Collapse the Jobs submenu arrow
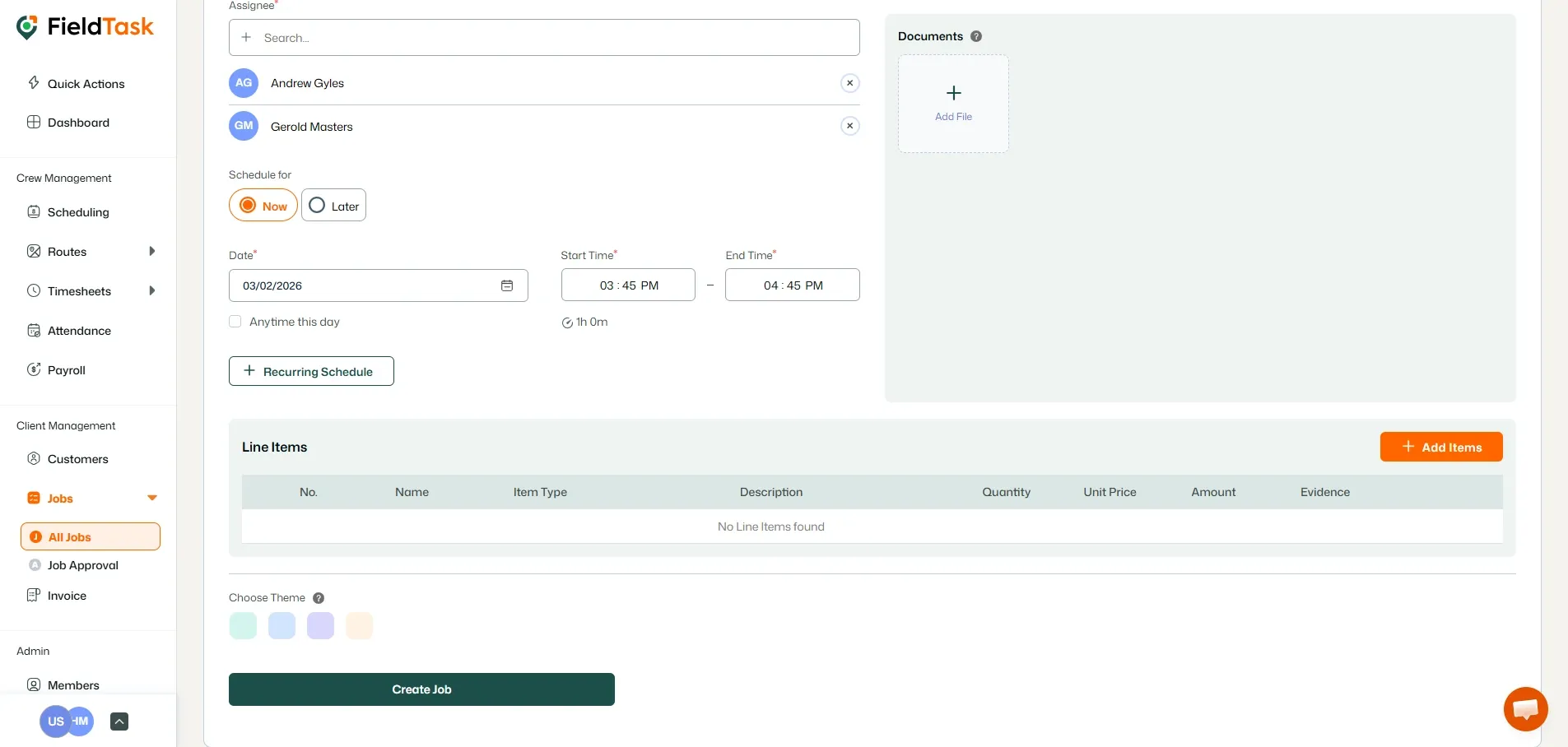Viewport: 1568px width, 747px height. (x=151, y=498)
